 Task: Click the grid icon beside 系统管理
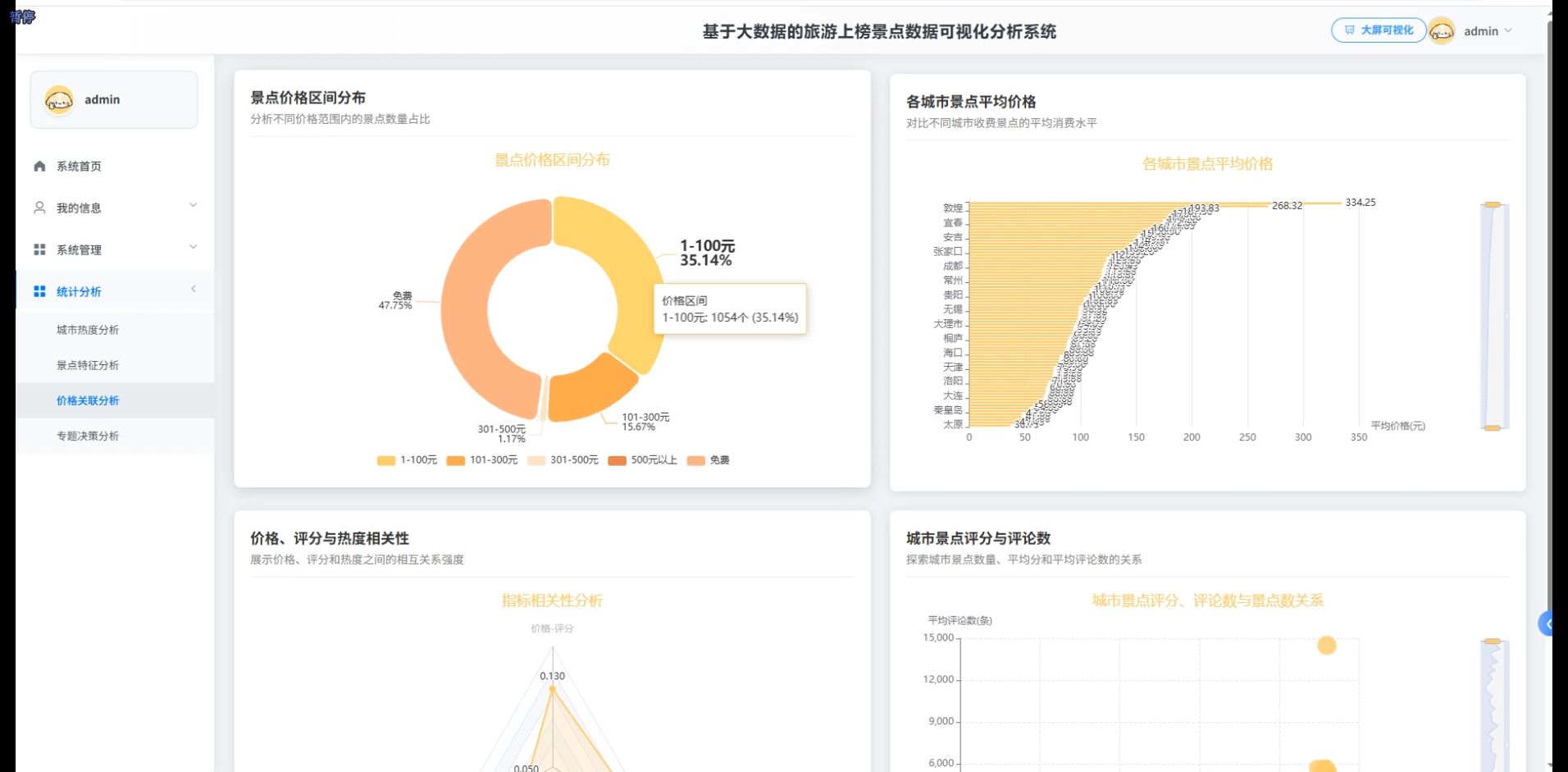(39, 249)
